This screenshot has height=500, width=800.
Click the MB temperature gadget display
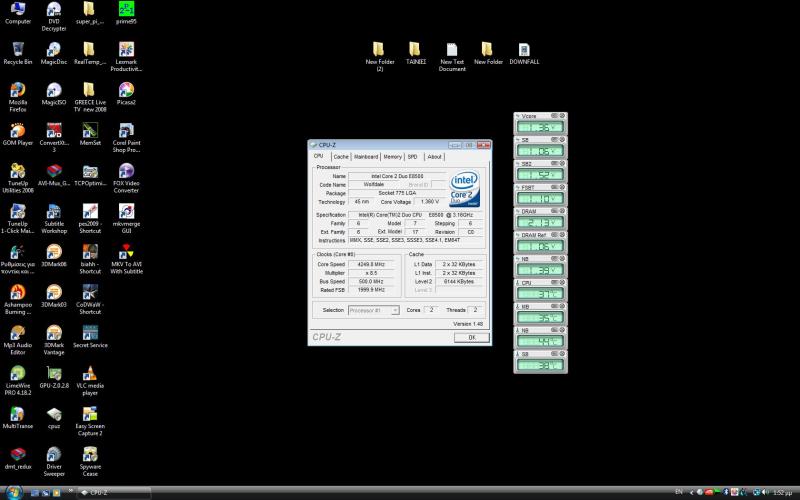coord(540,318)
